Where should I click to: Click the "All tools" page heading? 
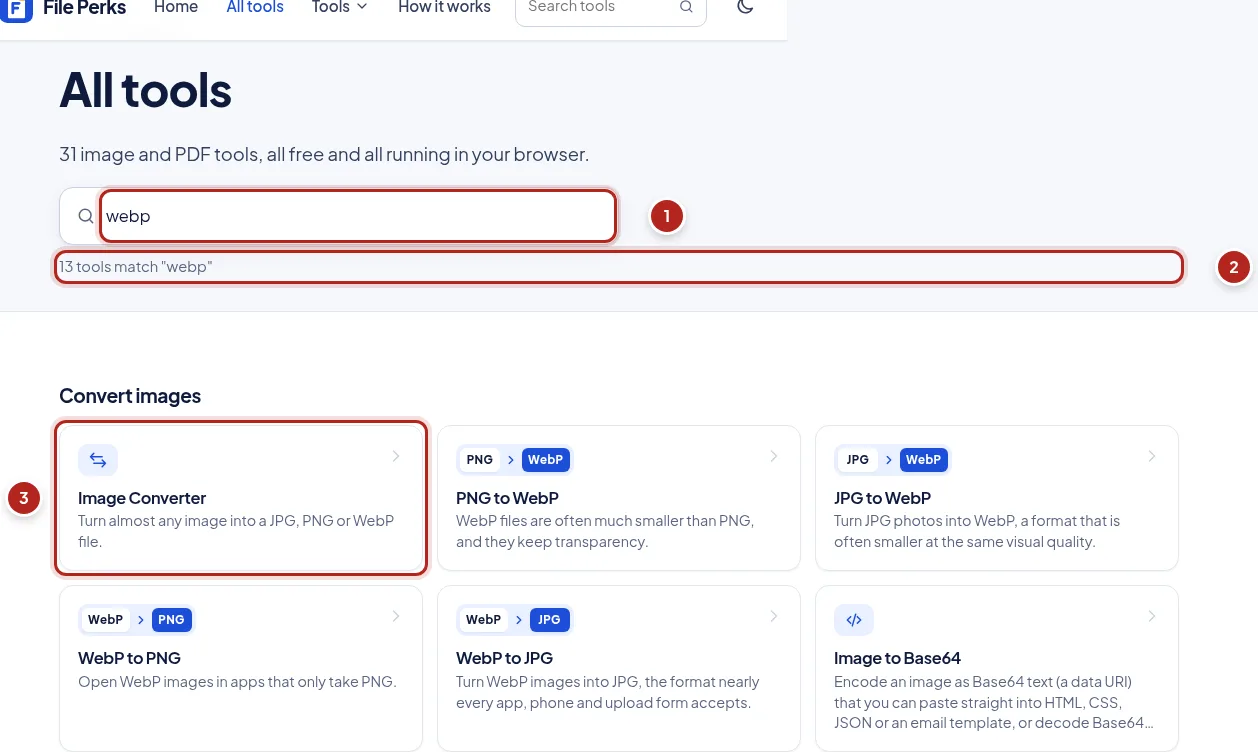pyautogui.click(x=146, y=90)
